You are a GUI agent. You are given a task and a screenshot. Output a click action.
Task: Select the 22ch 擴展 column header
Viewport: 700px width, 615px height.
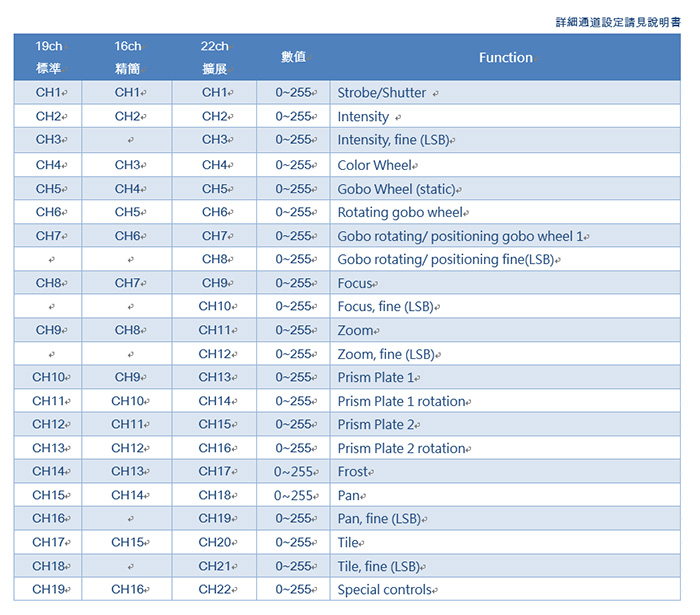tap(214, 58)
